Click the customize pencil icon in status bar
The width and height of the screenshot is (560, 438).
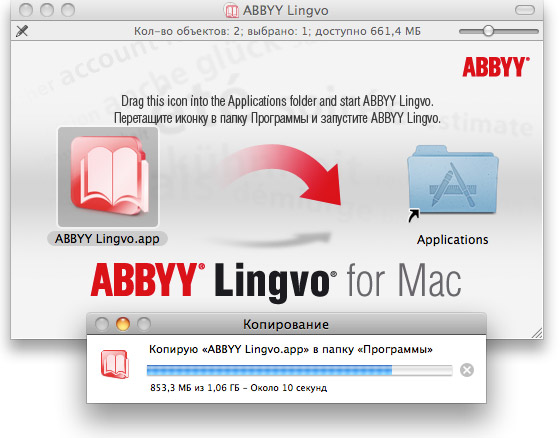coord(22,31)
